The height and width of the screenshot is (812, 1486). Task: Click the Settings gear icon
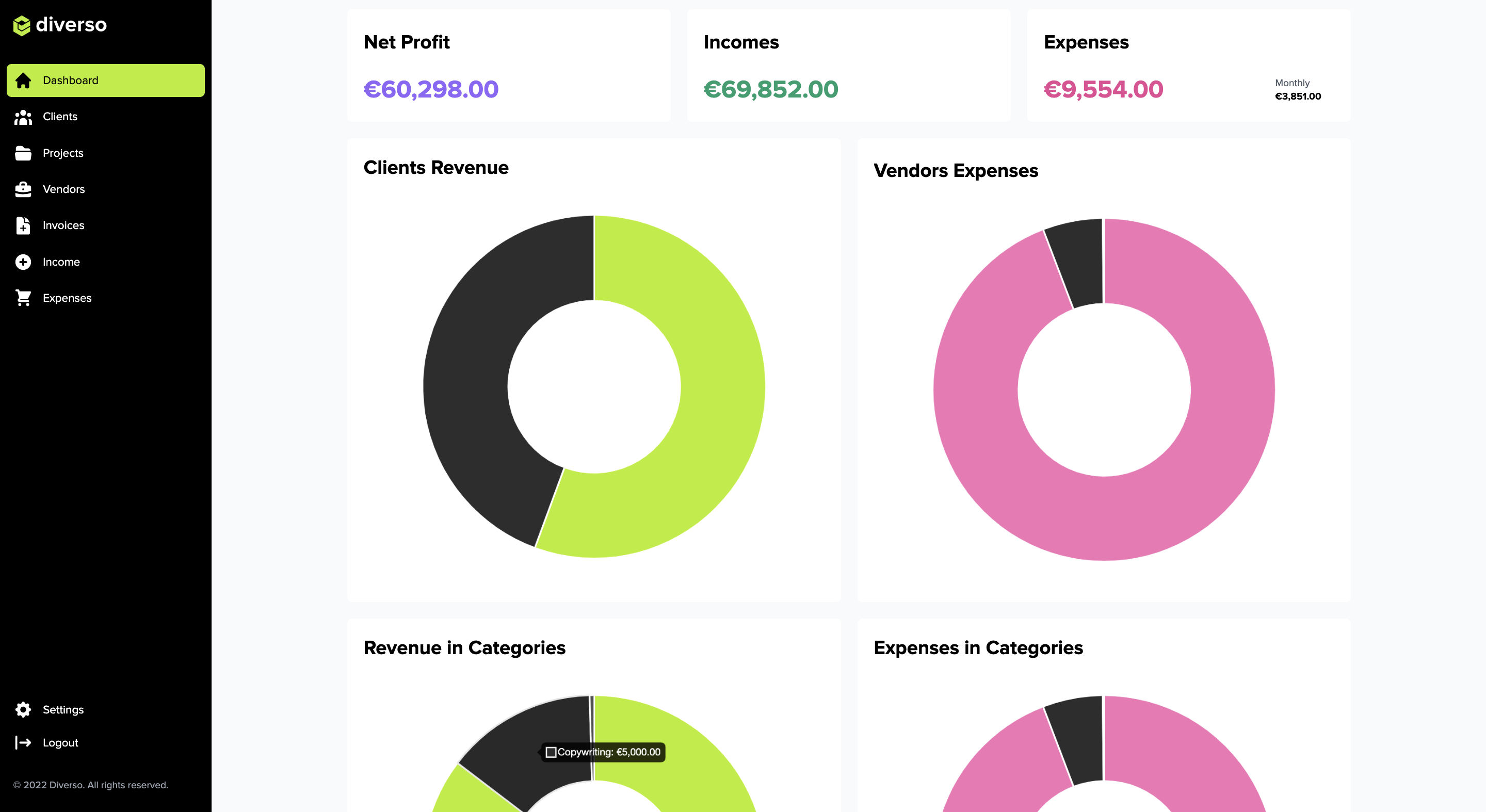click(x=23, y=709)
